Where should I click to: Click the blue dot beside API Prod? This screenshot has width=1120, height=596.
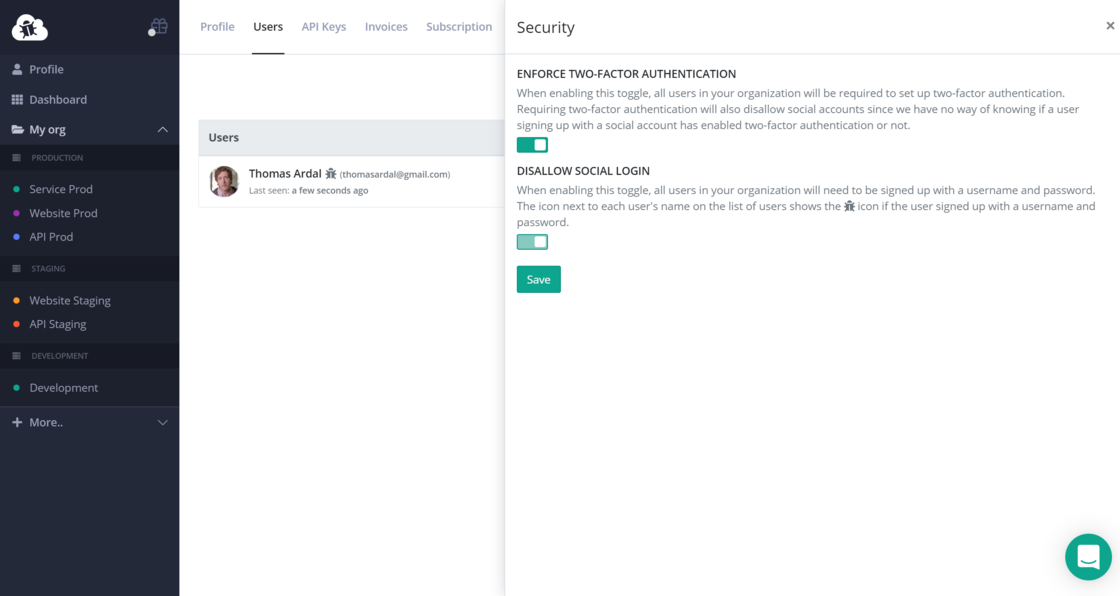16,237
